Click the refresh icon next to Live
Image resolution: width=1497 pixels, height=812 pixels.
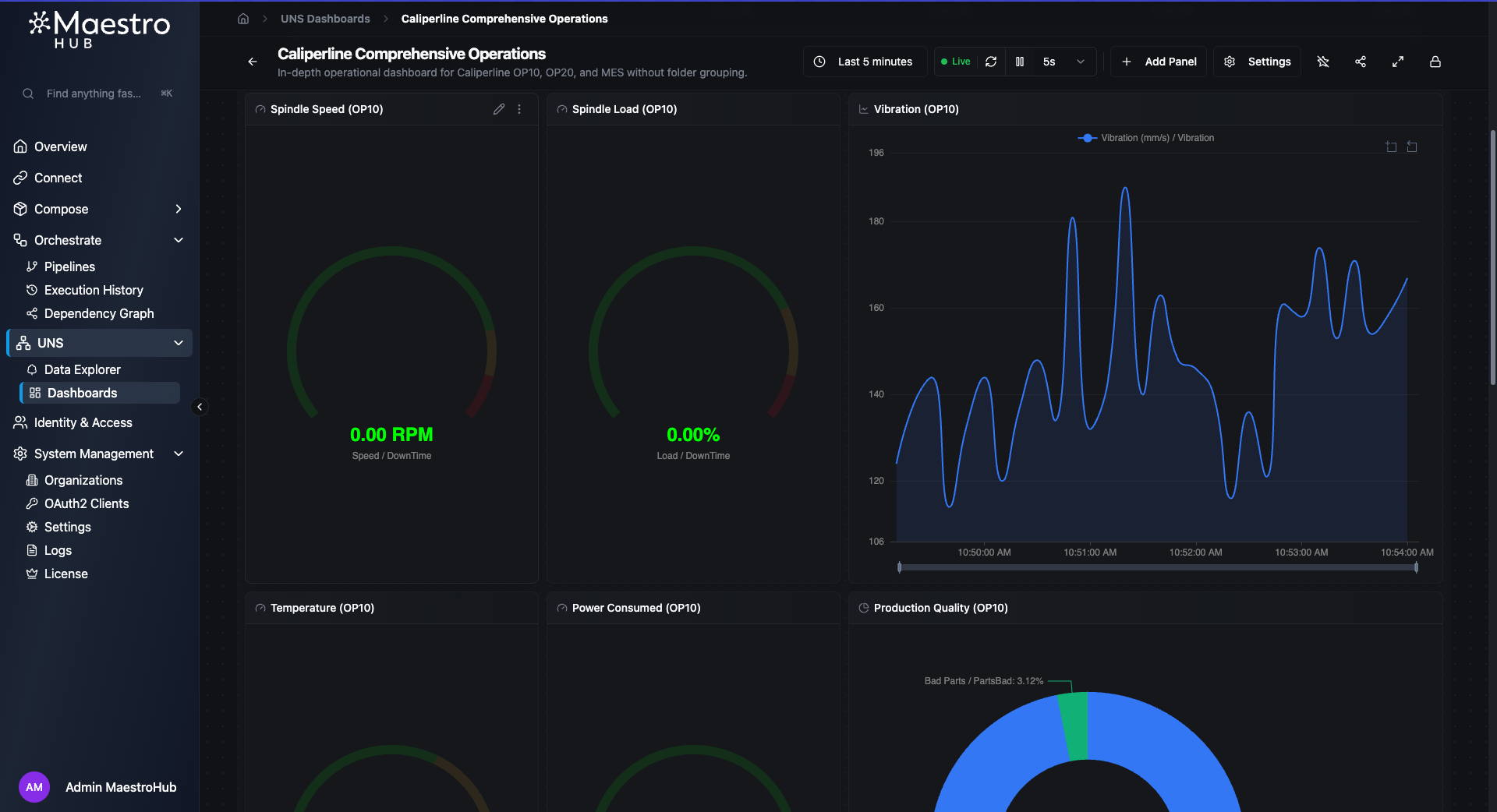991,62
